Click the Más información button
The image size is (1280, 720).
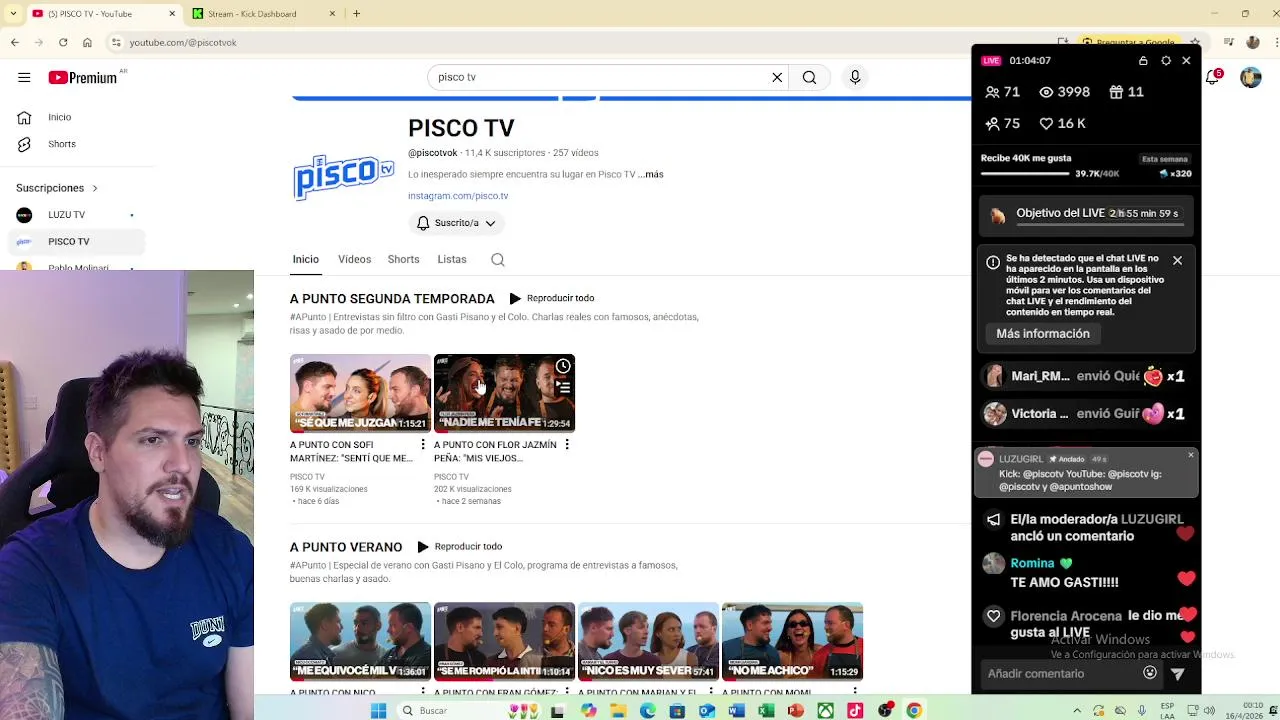tap(1043, 333)
